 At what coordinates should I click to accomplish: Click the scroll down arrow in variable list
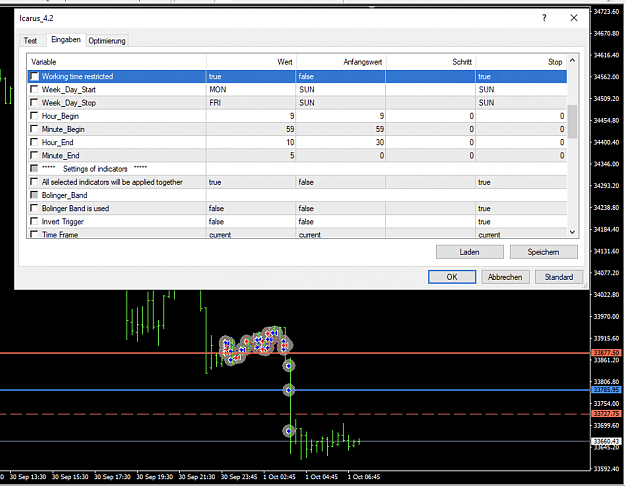click(572, 232)
